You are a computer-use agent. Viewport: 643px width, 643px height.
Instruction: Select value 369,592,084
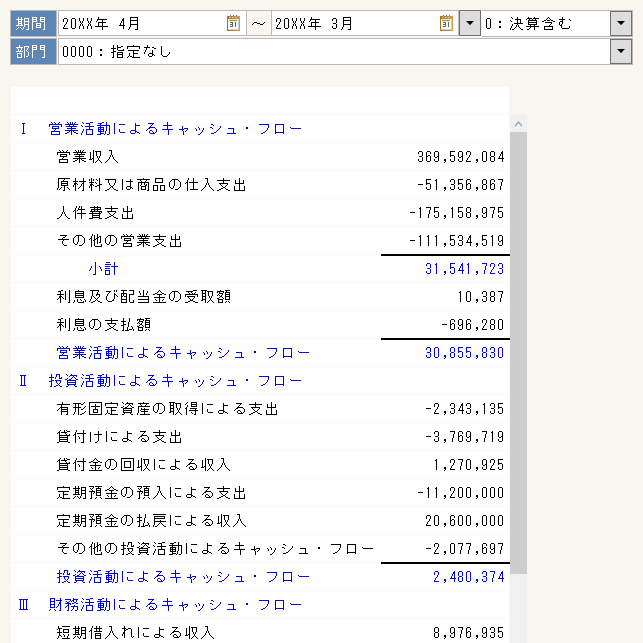coord(461,157)
